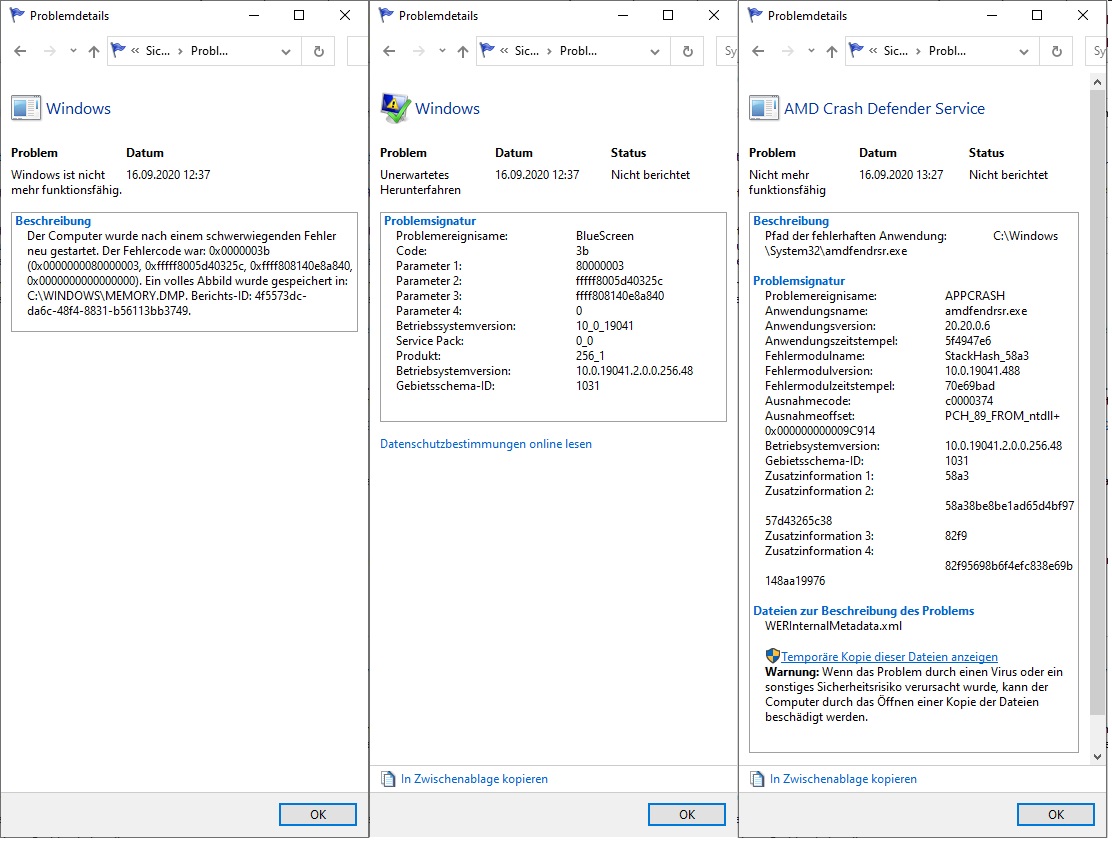Refresh the first Problemdetails window
Screen dimensions: 1112x842
click(318, 51)
